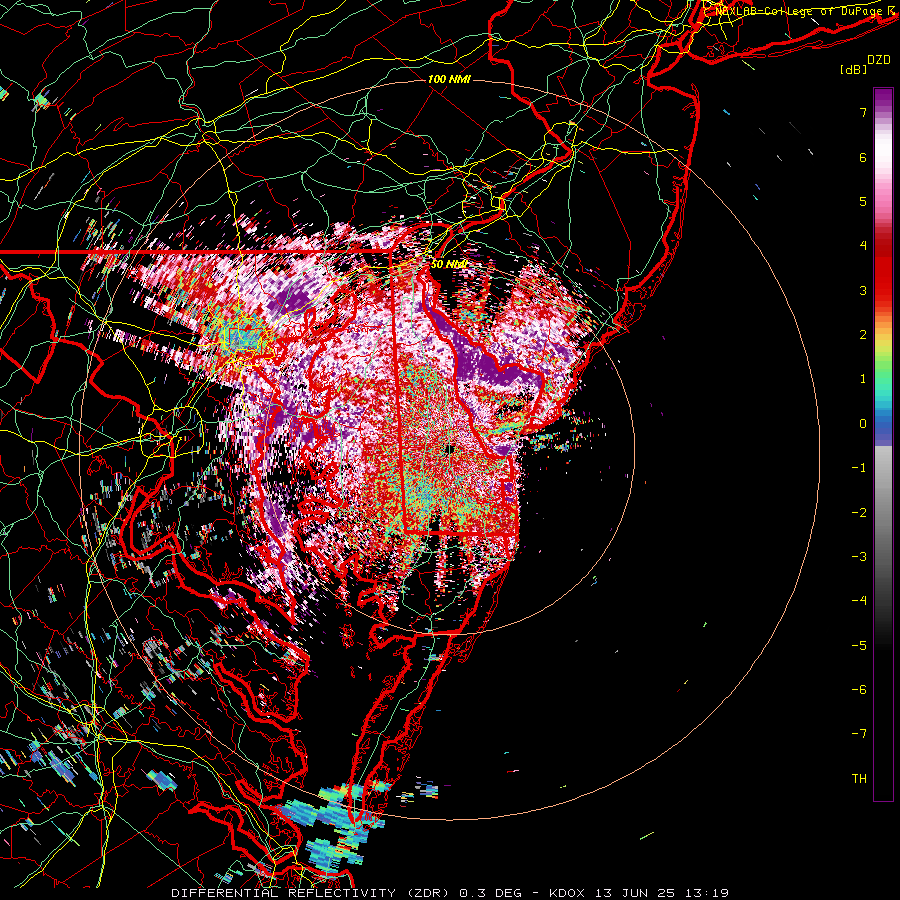Screen dimensions: 900x900
Task: Click the "50 NMI" range ring label
Action: click(x=448, y=264)
